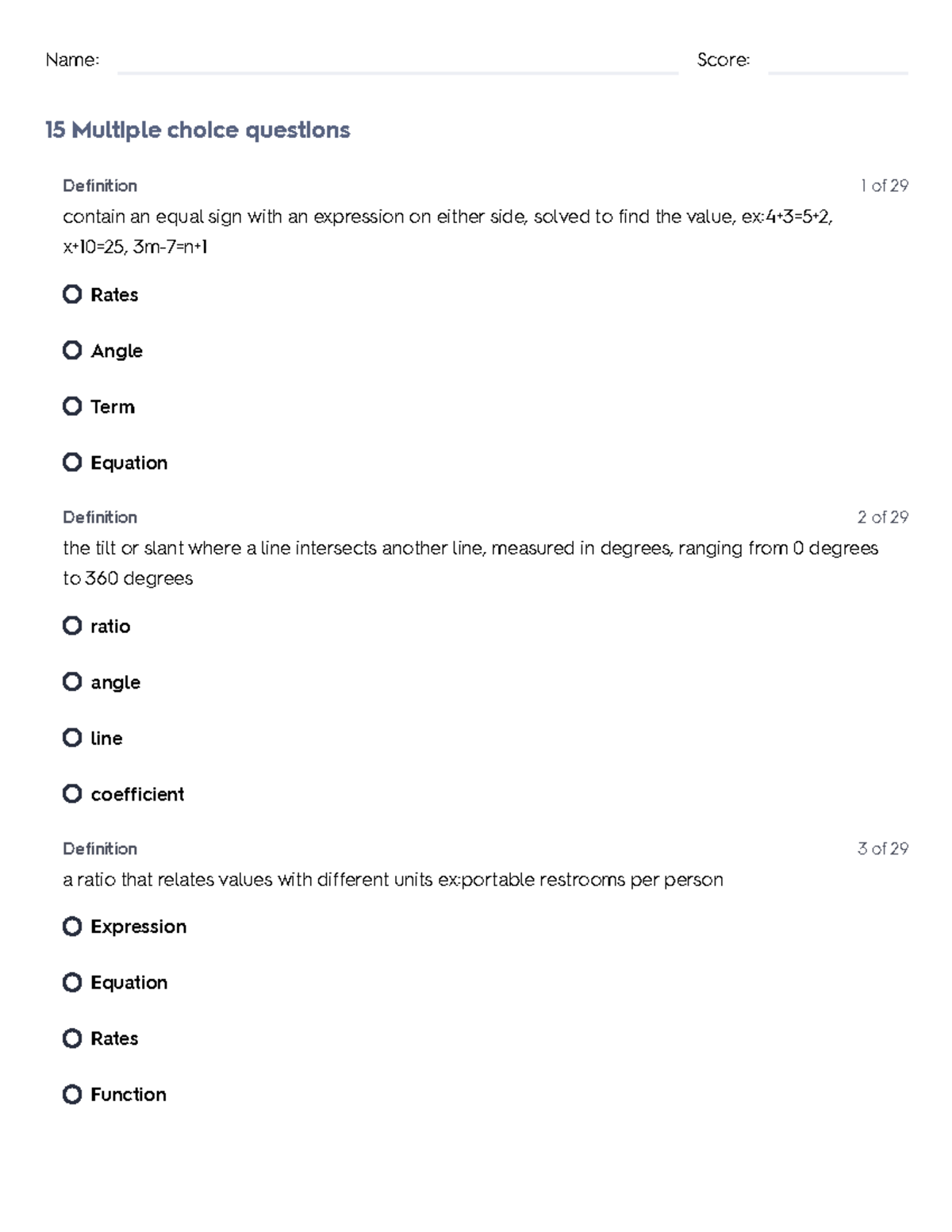Choose the Angle option in question 1
This screenshot has height=1232, width=952.
[x=72, y=351]
